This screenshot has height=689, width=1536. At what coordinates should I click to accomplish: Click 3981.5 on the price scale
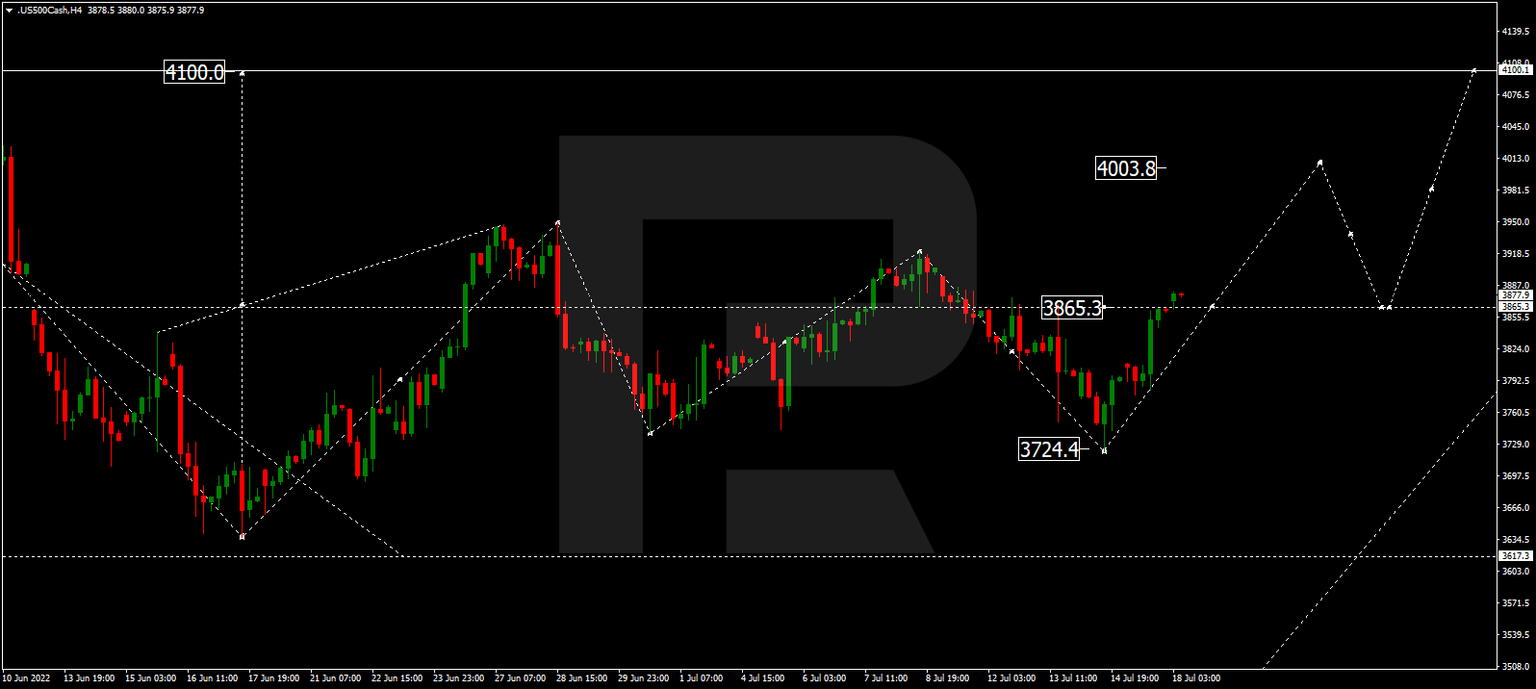click(x=1515, y=190)
